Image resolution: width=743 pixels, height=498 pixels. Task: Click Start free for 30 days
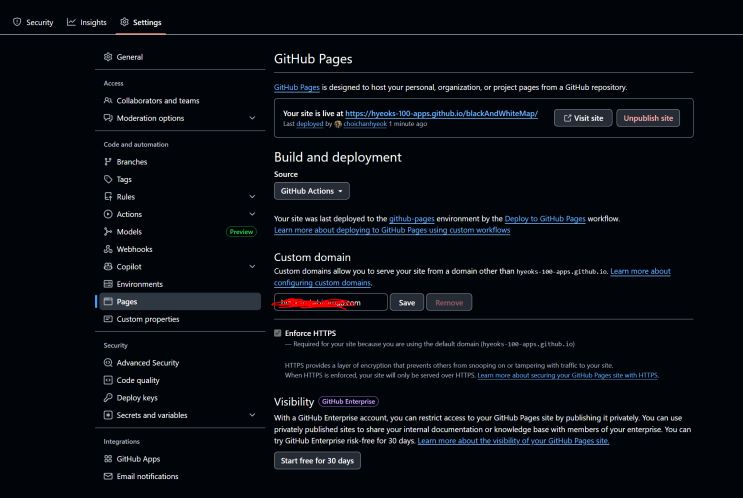click(x=317, y=461)
